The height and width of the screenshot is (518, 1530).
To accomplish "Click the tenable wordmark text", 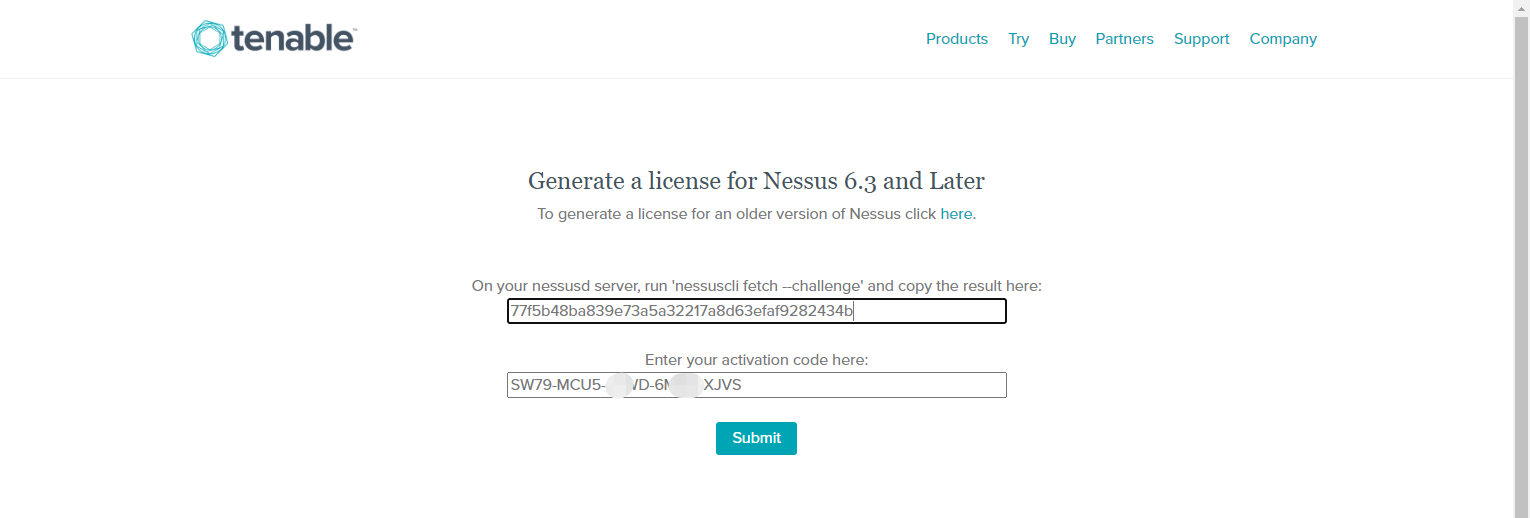I will click(x=294, y=39).
